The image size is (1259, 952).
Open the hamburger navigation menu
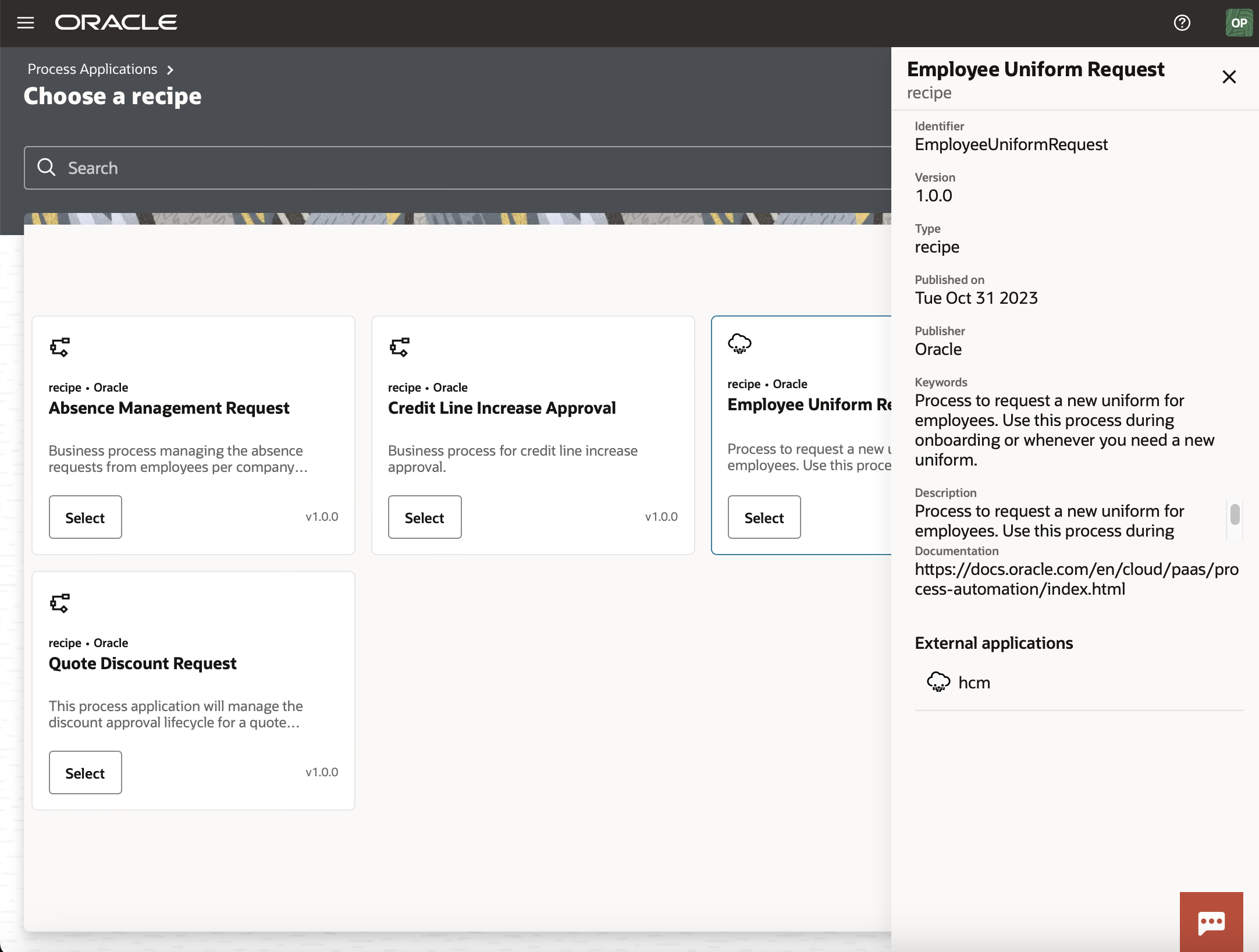point(26,23)
